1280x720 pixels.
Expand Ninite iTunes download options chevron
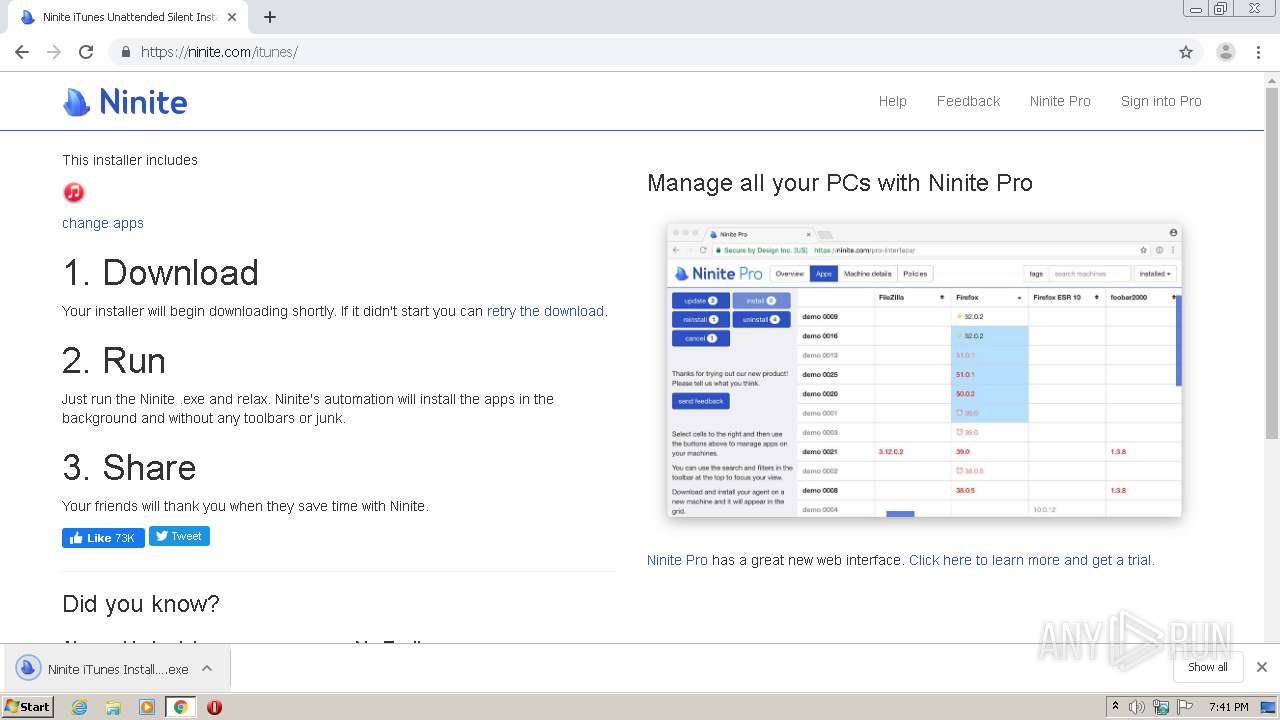(x=207, y=668)
